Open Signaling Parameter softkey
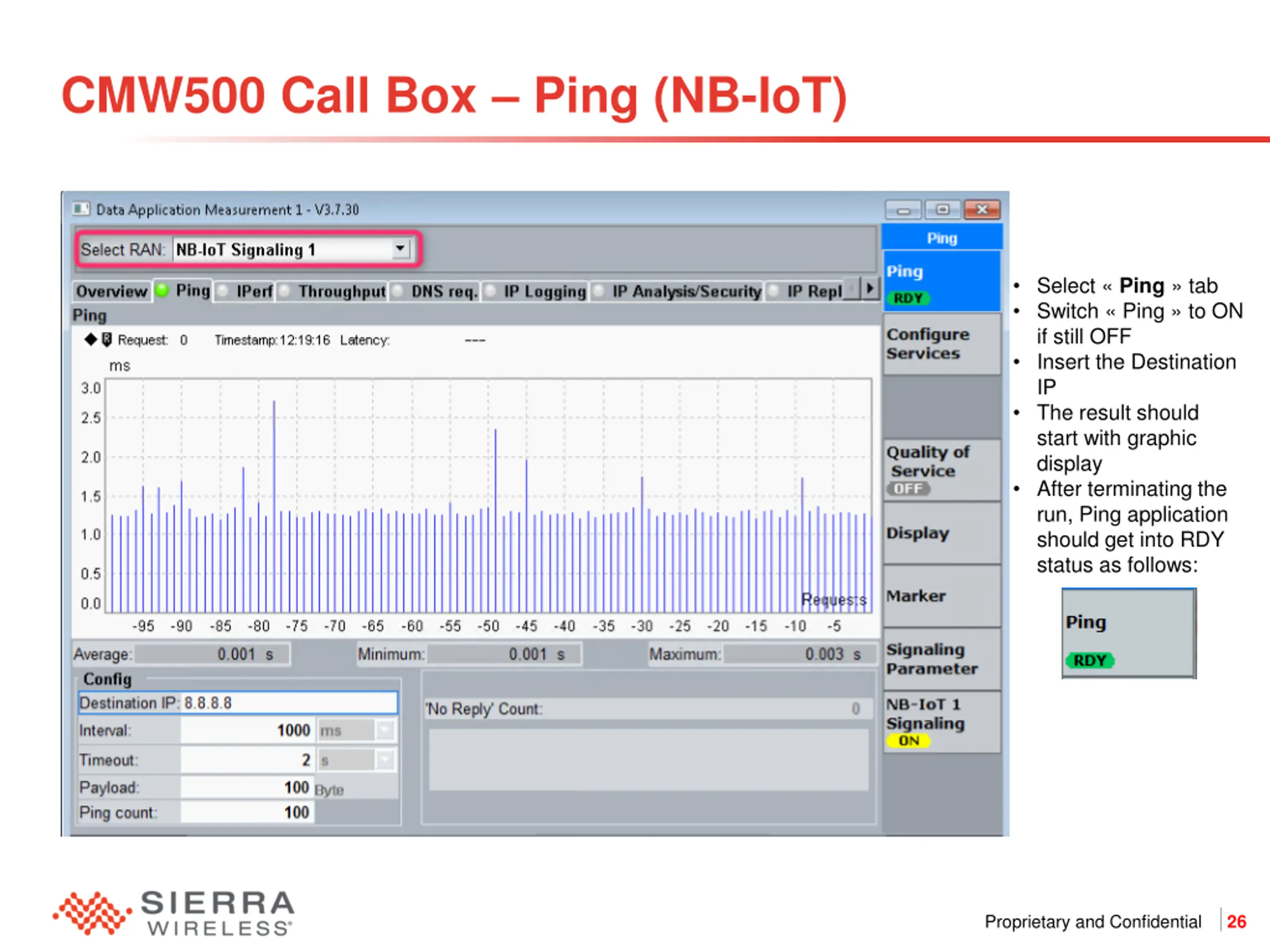 [942, 659]
